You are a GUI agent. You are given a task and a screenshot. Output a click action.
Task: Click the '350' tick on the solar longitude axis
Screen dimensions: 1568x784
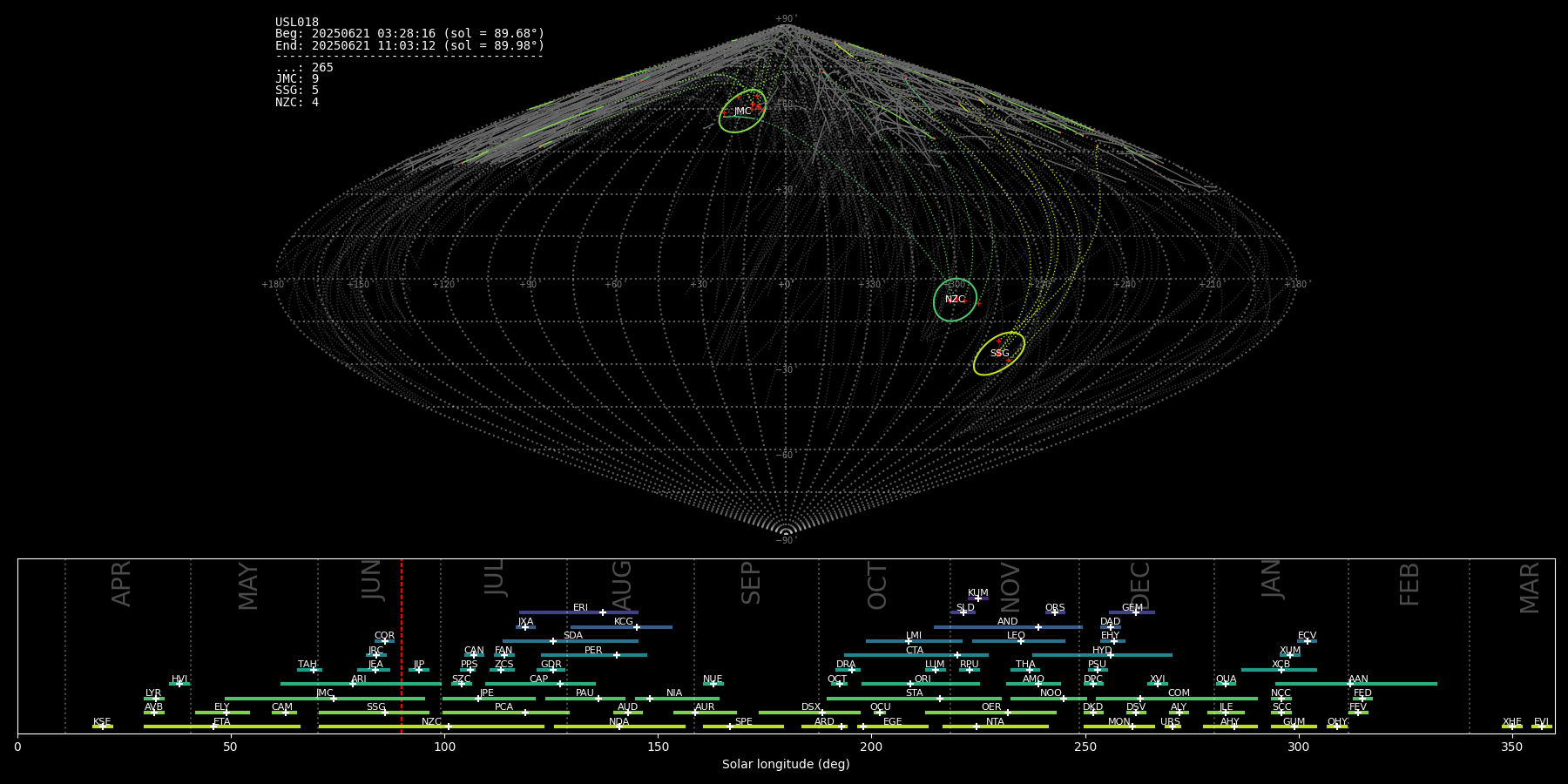(x=1511, y=747)
